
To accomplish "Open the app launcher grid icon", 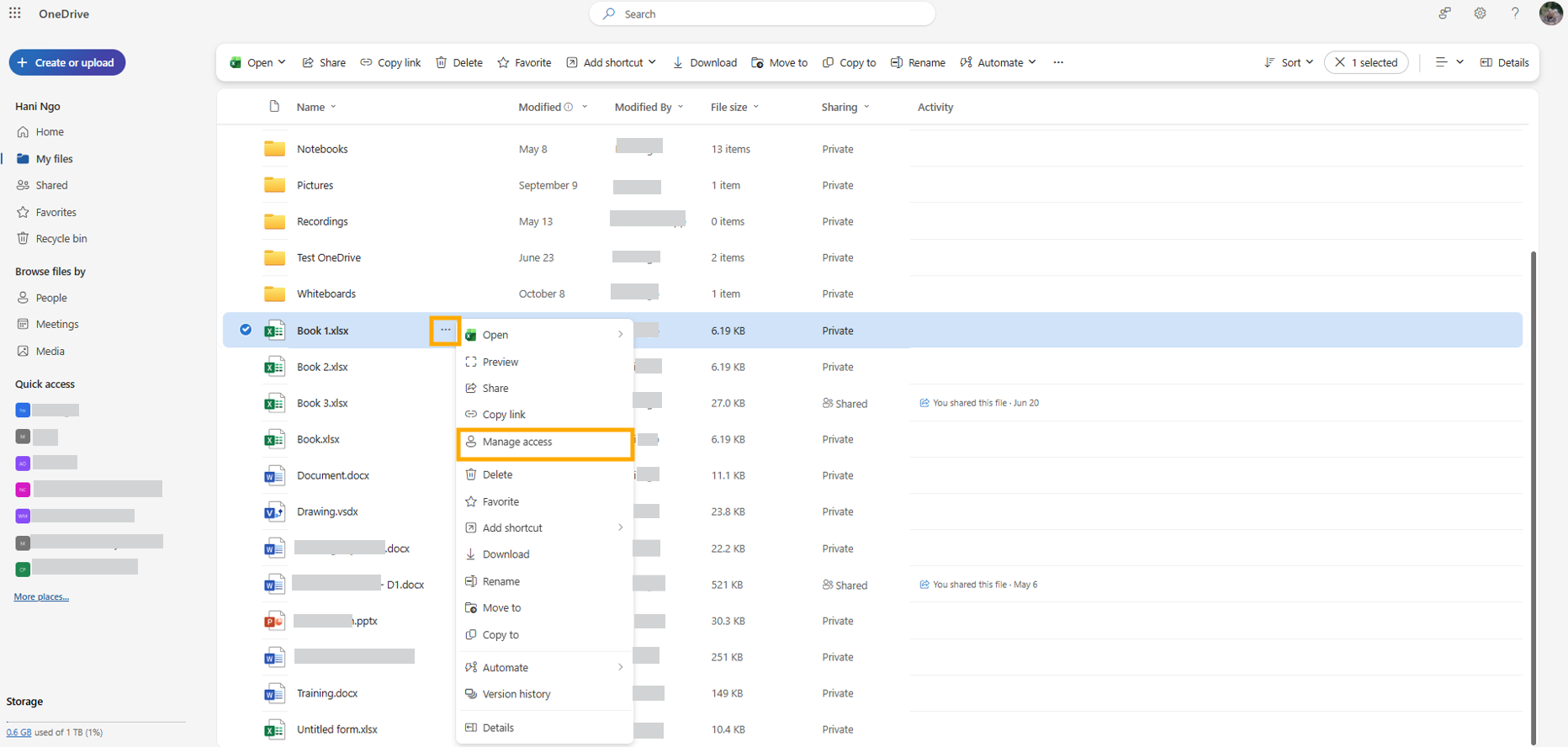I will click(15, 13).
